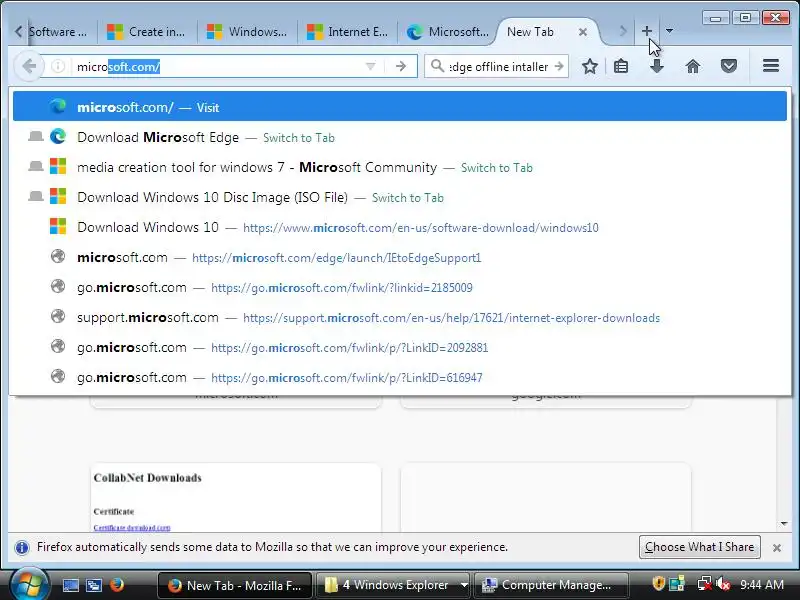Go to the Home page icon
Viewport: 800px width, 600px height.
point(693,66)
